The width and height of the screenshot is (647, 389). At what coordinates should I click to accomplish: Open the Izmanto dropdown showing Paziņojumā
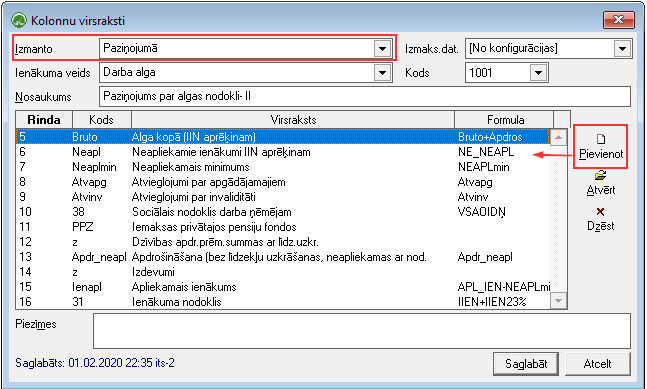click(x=383, y=49)
